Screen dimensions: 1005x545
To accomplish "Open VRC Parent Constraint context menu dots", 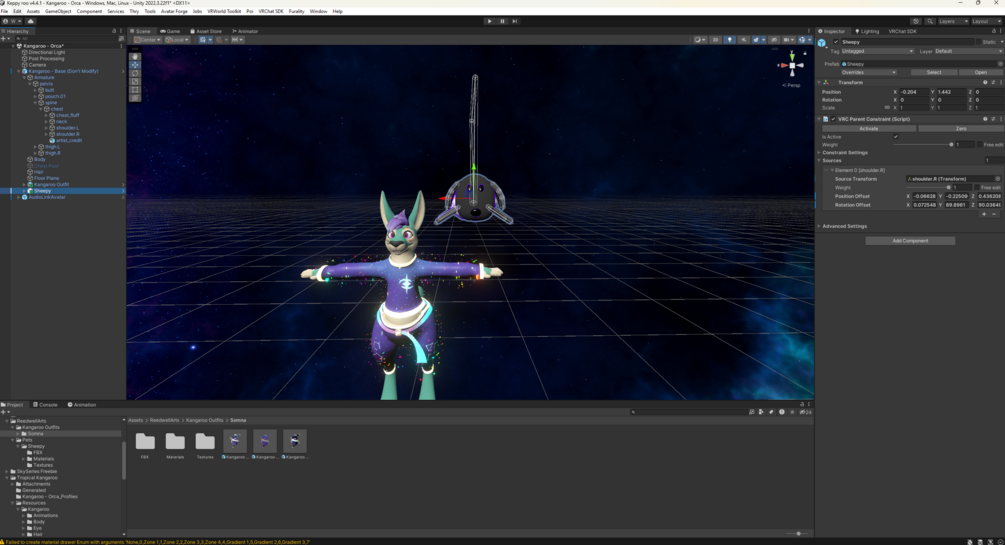I will 1001,119.
